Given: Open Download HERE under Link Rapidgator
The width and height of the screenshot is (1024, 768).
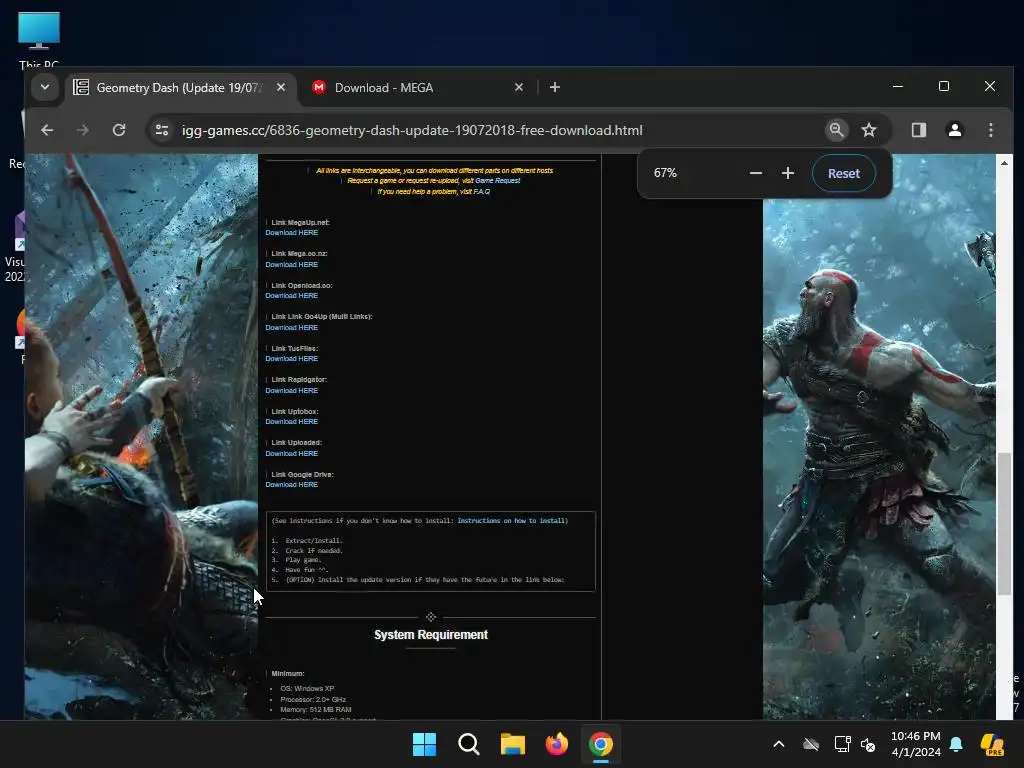Looking at the screenshot, I should point(292,391).
